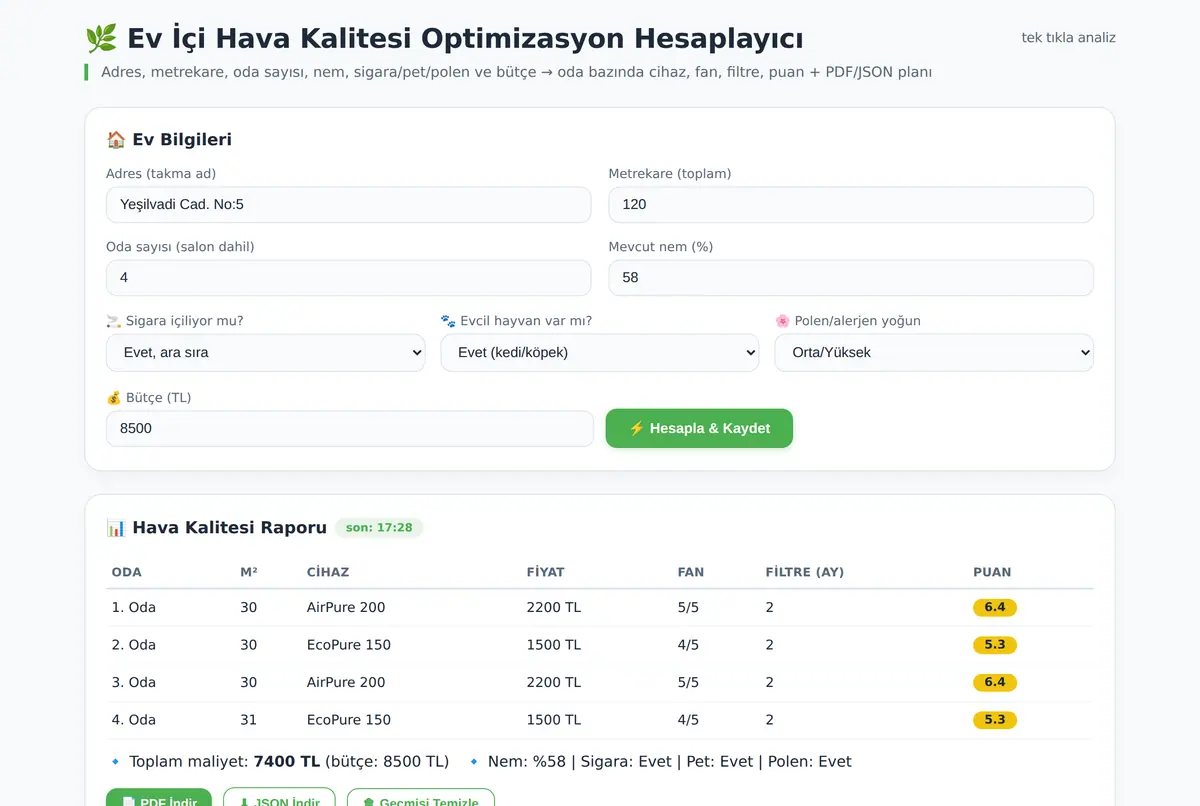Click the flower icon next to Polen/alerjen yoğun
The image size is (1200, 806).
(783, 321)
